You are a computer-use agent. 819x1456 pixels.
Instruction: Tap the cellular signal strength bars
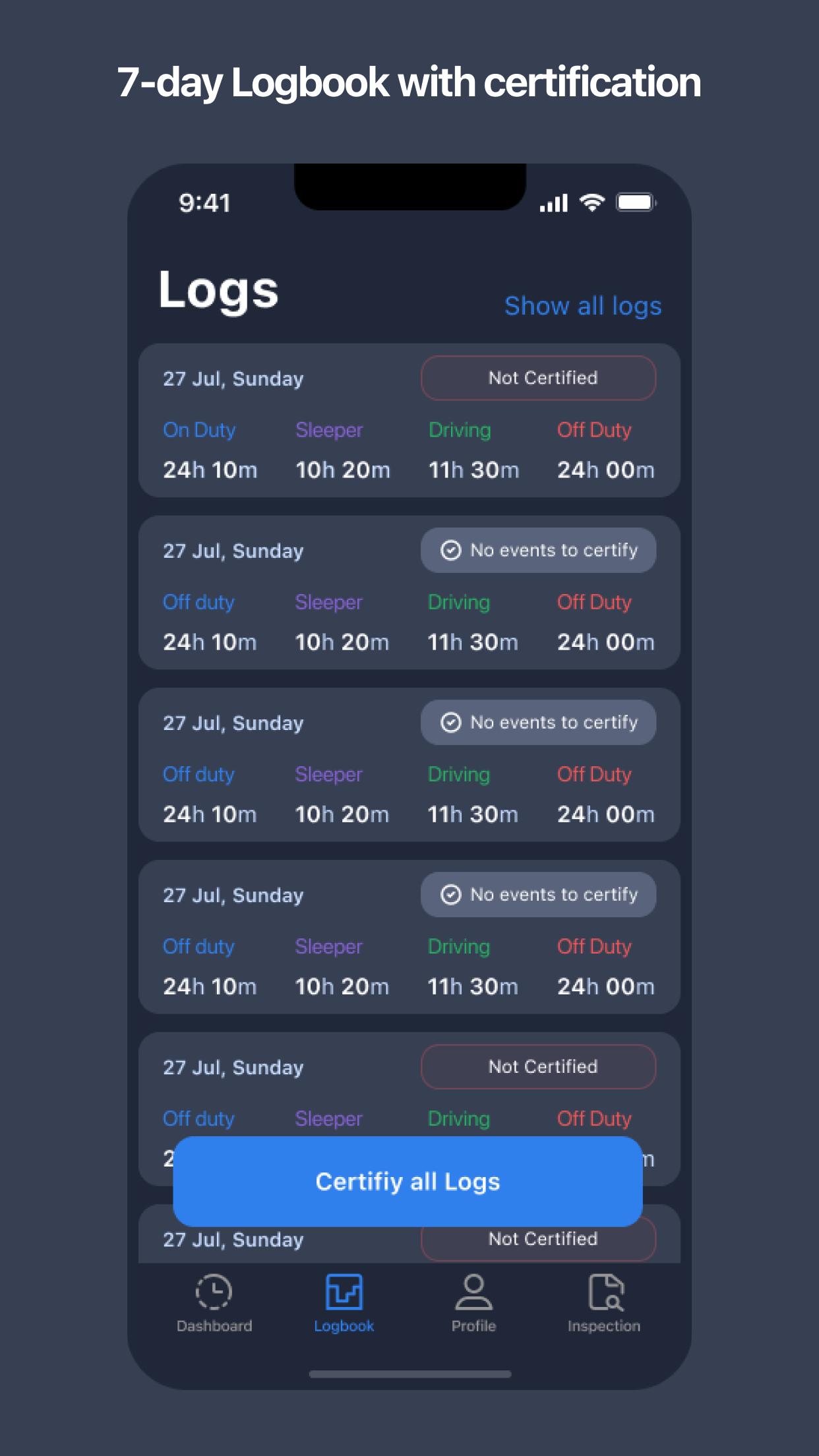553,202
